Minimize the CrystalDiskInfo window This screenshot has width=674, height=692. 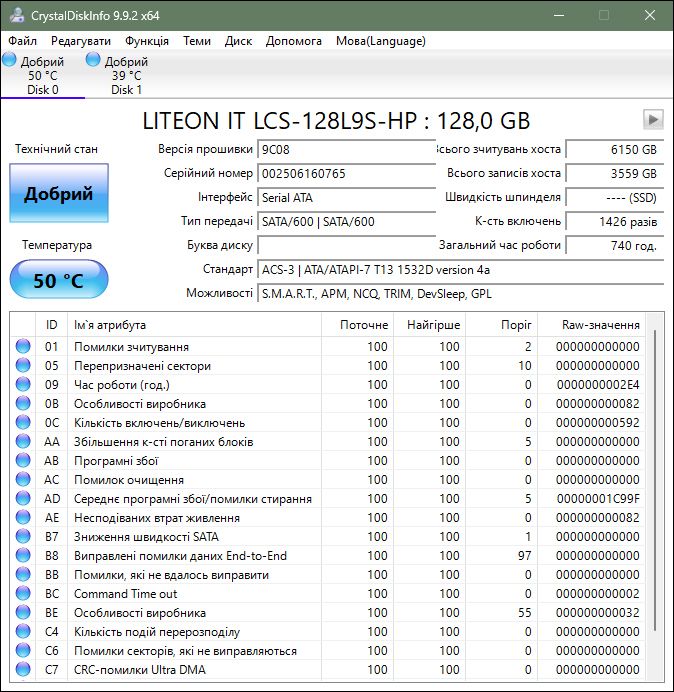click(559, 15)
